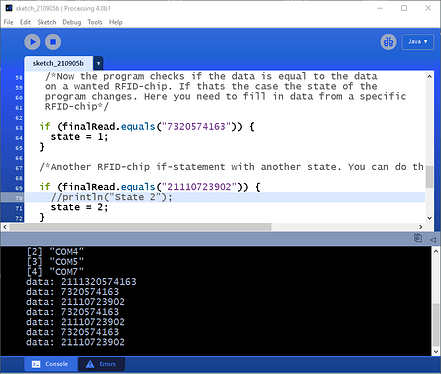Click line number 70 in the gutter
This screenshot has height=374, width=441.
[19, 198]
